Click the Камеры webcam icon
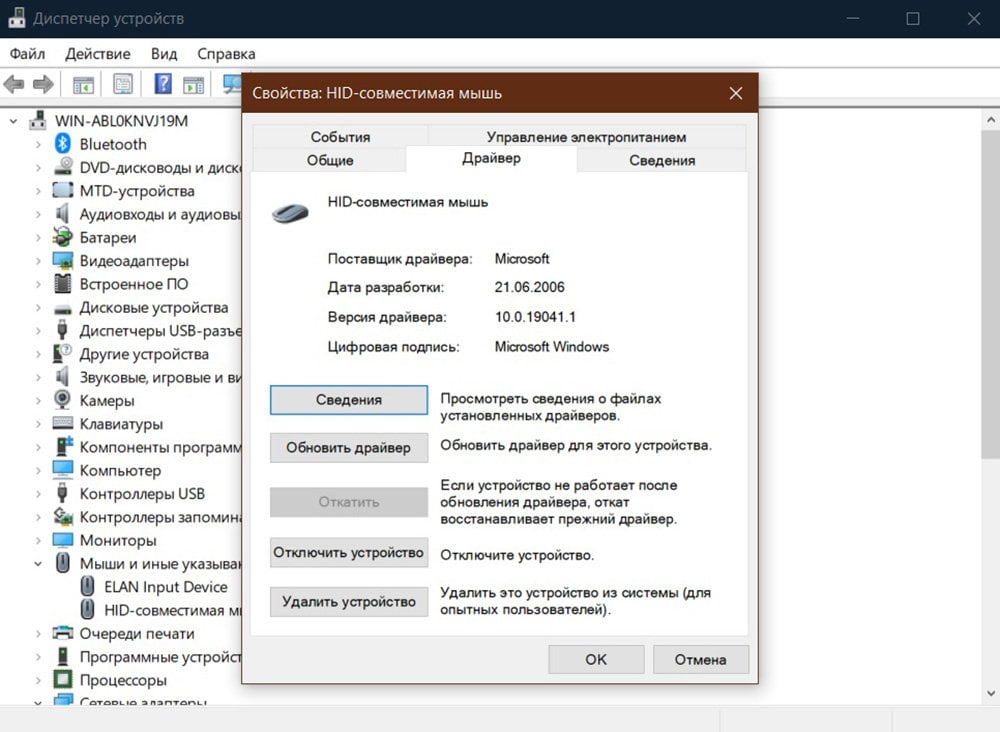 coord(62,400)
